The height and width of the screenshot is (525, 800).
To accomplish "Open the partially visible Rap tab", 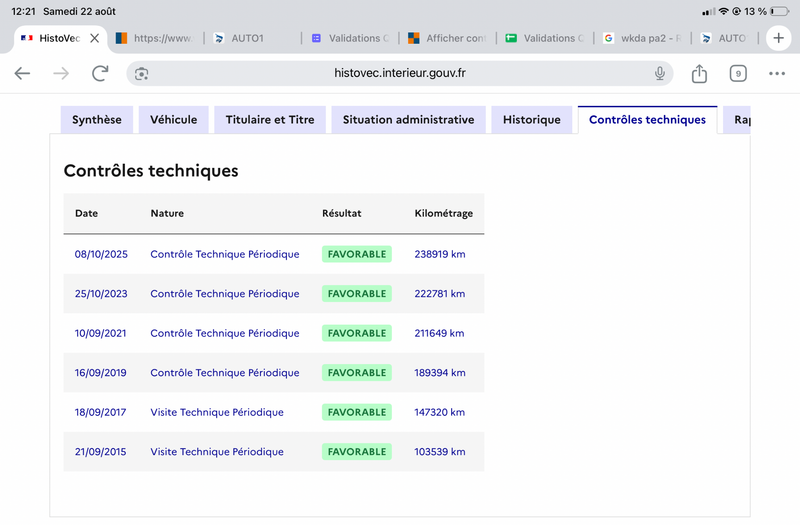I will (x=737, y=120).
